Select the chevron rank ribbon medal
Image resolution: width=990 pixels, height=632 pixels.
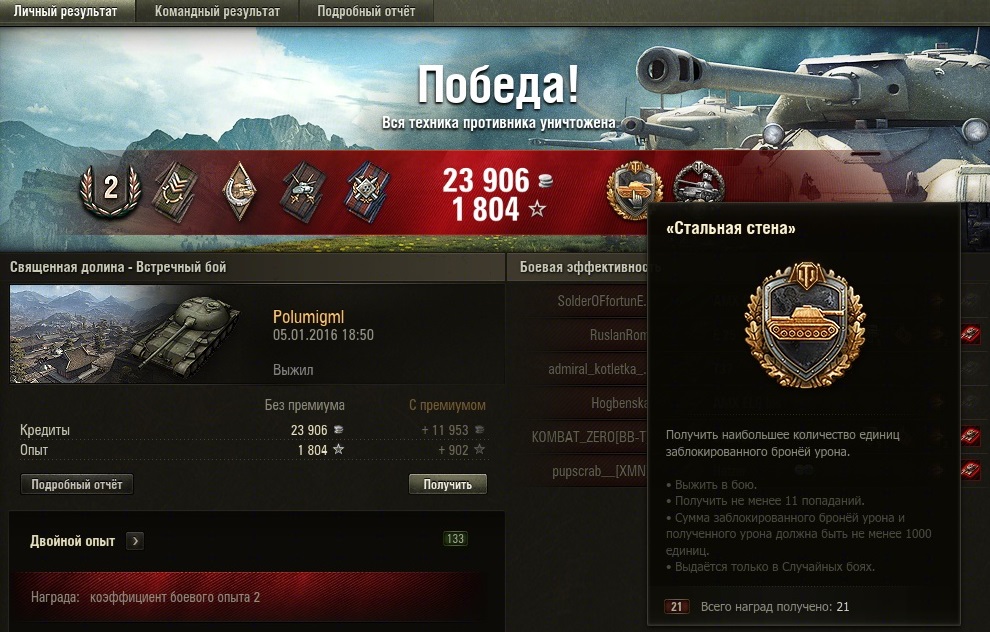[x=176, y=191]
